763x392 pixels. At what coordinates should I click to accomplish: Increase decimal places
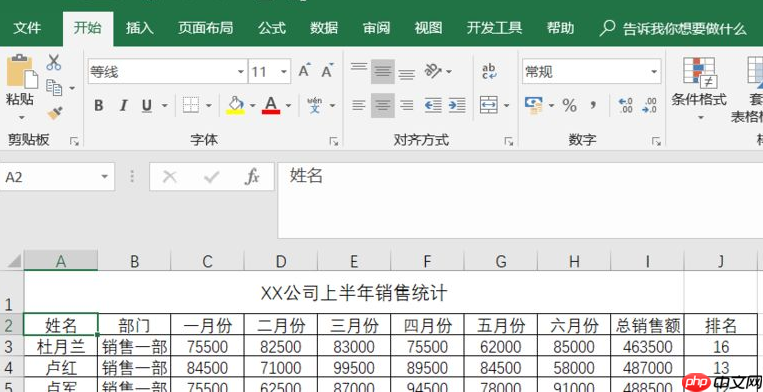click(x=625, y=105)
